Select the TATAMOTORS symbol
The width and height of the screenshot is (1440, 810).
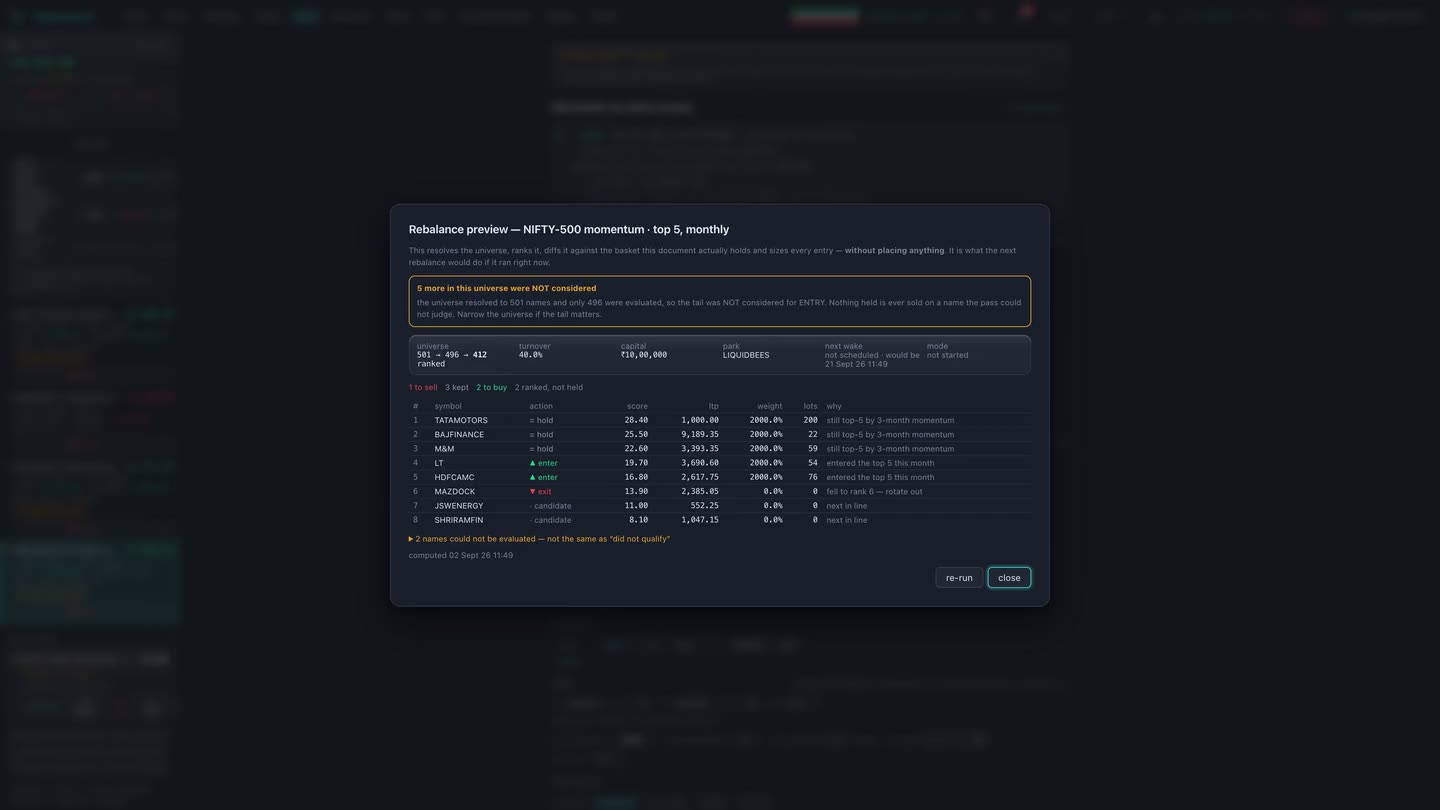click(461, 420)
